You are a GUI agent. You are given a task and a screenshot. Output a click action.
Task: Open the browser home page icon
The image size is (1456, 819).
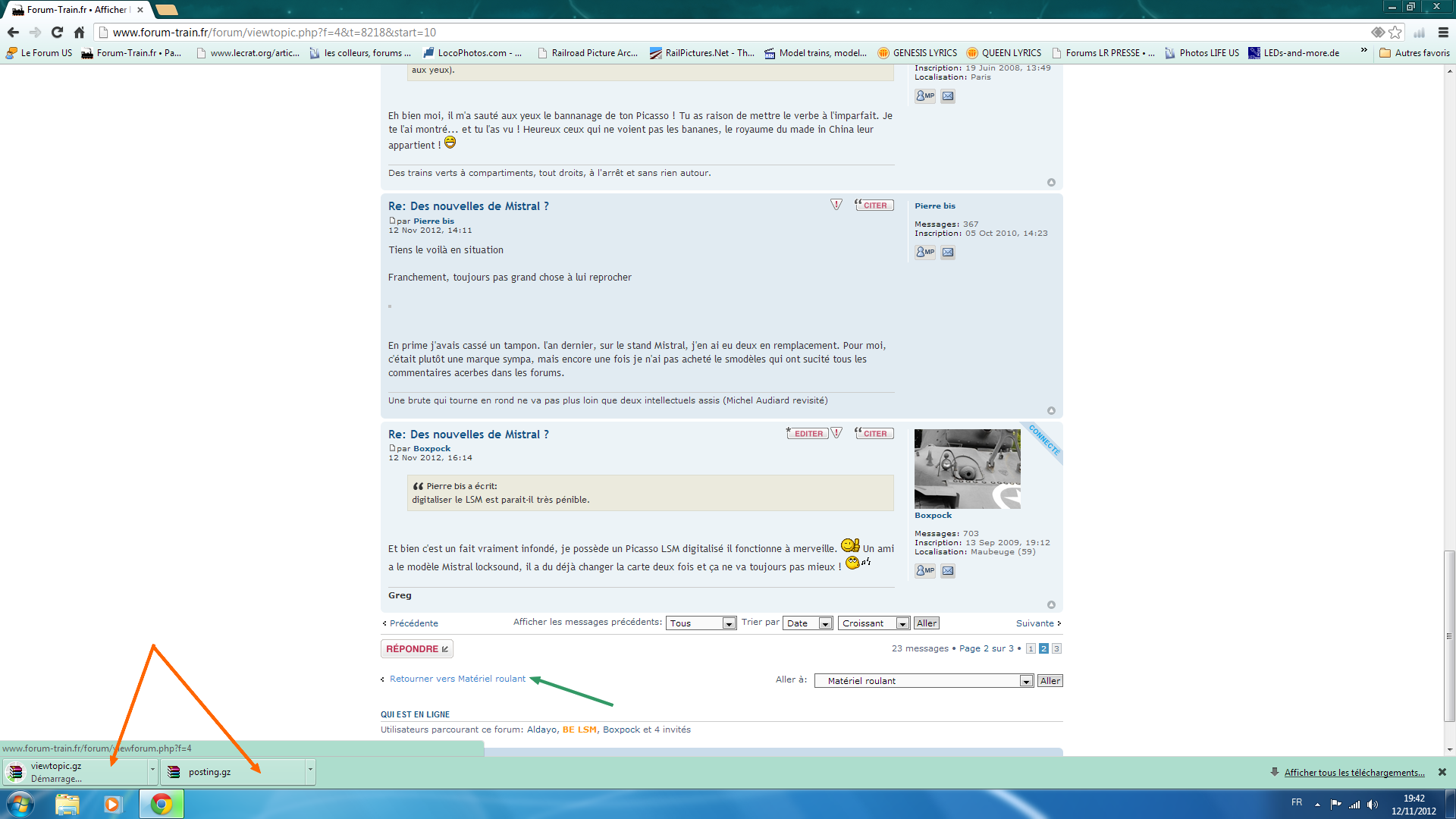point(79,33)
